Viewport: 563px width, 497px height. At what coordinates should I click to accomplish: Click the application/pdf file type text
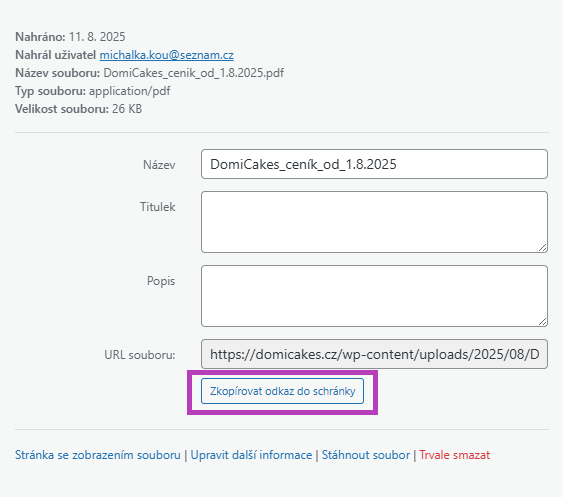pyautogui.click(x=130, y=91)
